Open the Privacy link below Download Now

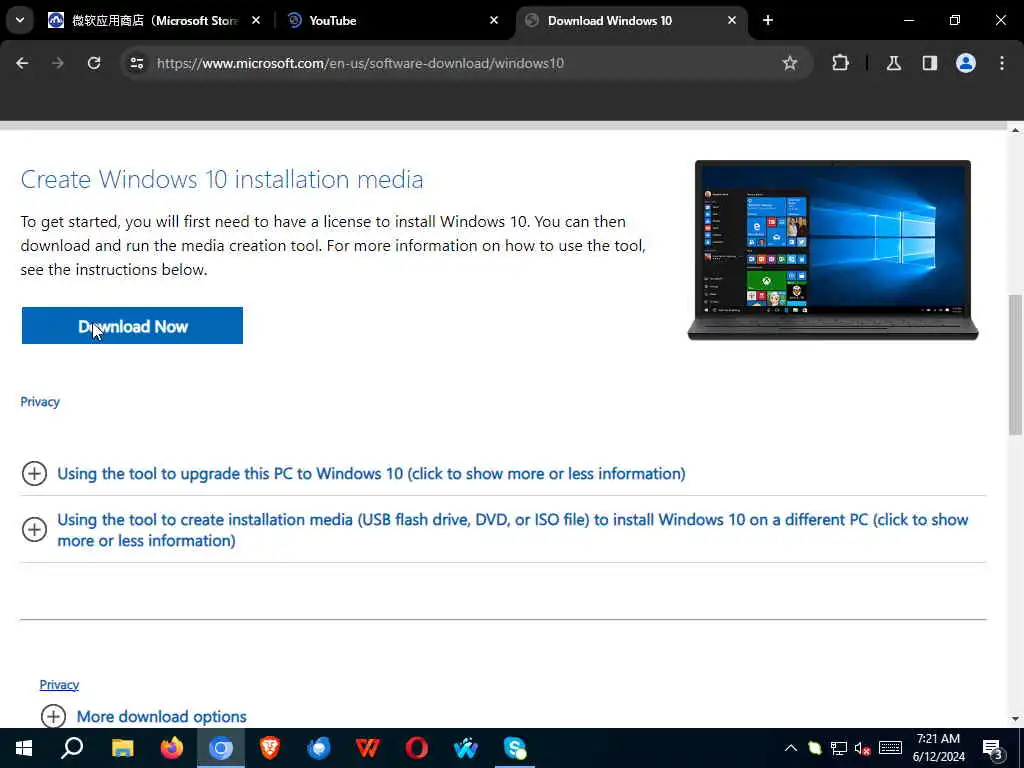coord(40,402)
